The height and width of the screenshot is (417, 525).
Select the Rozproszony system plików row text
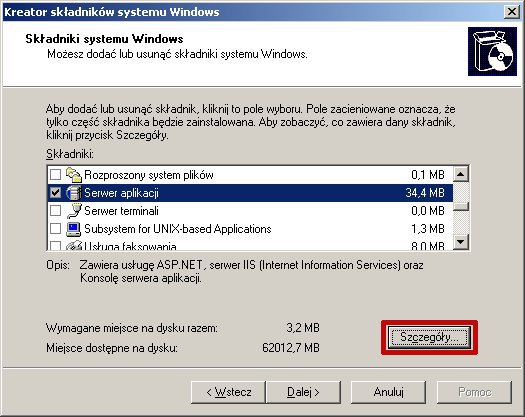pyautogui.click(x=149, y=175)
